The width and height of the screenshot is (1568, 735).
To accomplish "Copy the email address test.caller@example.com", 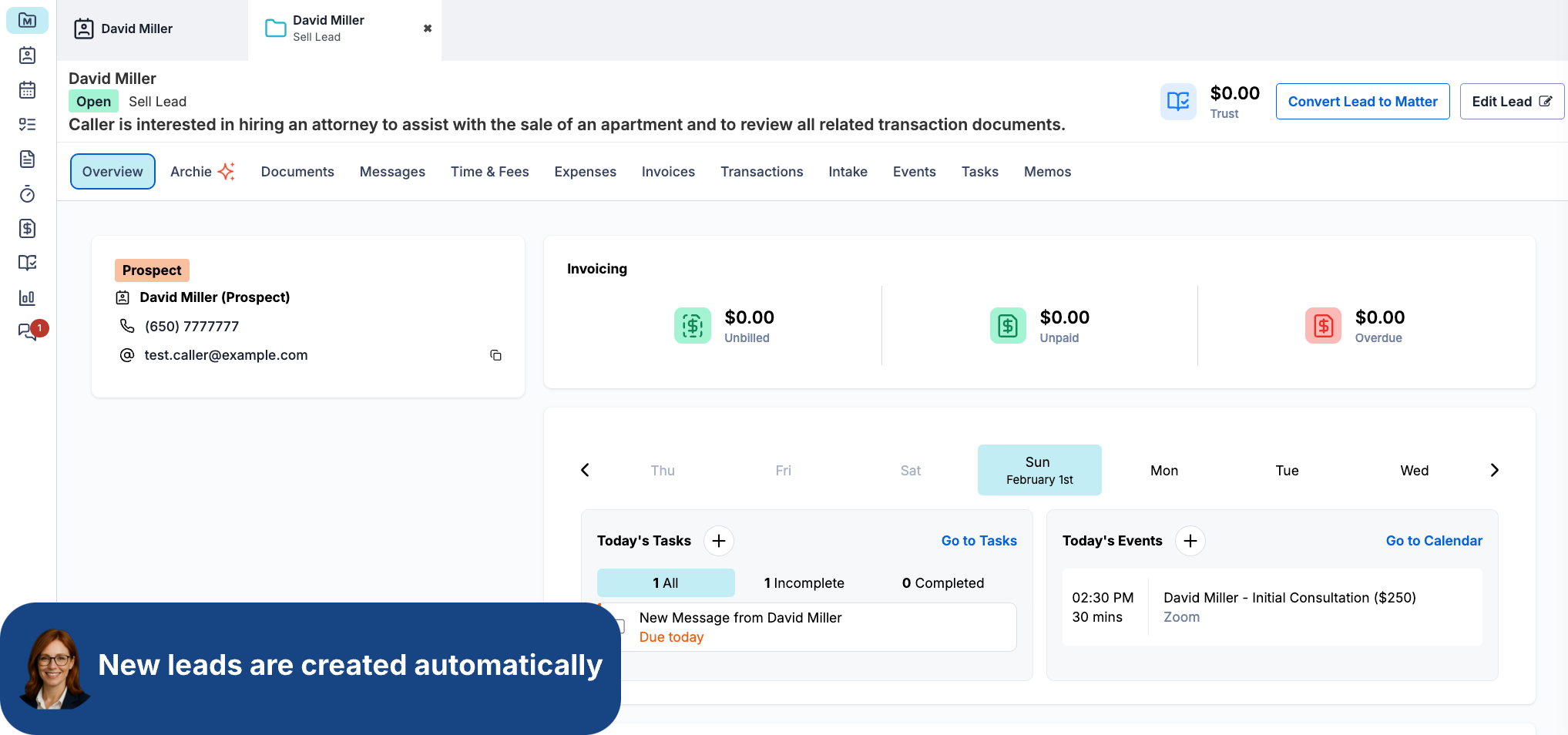I will [x=495, y=355].
